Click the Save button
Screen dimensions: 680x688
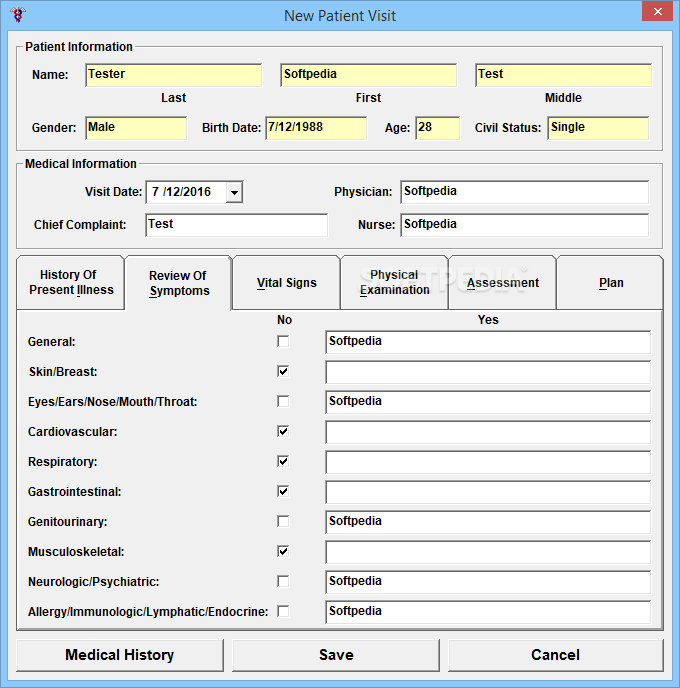coord(336,655)
